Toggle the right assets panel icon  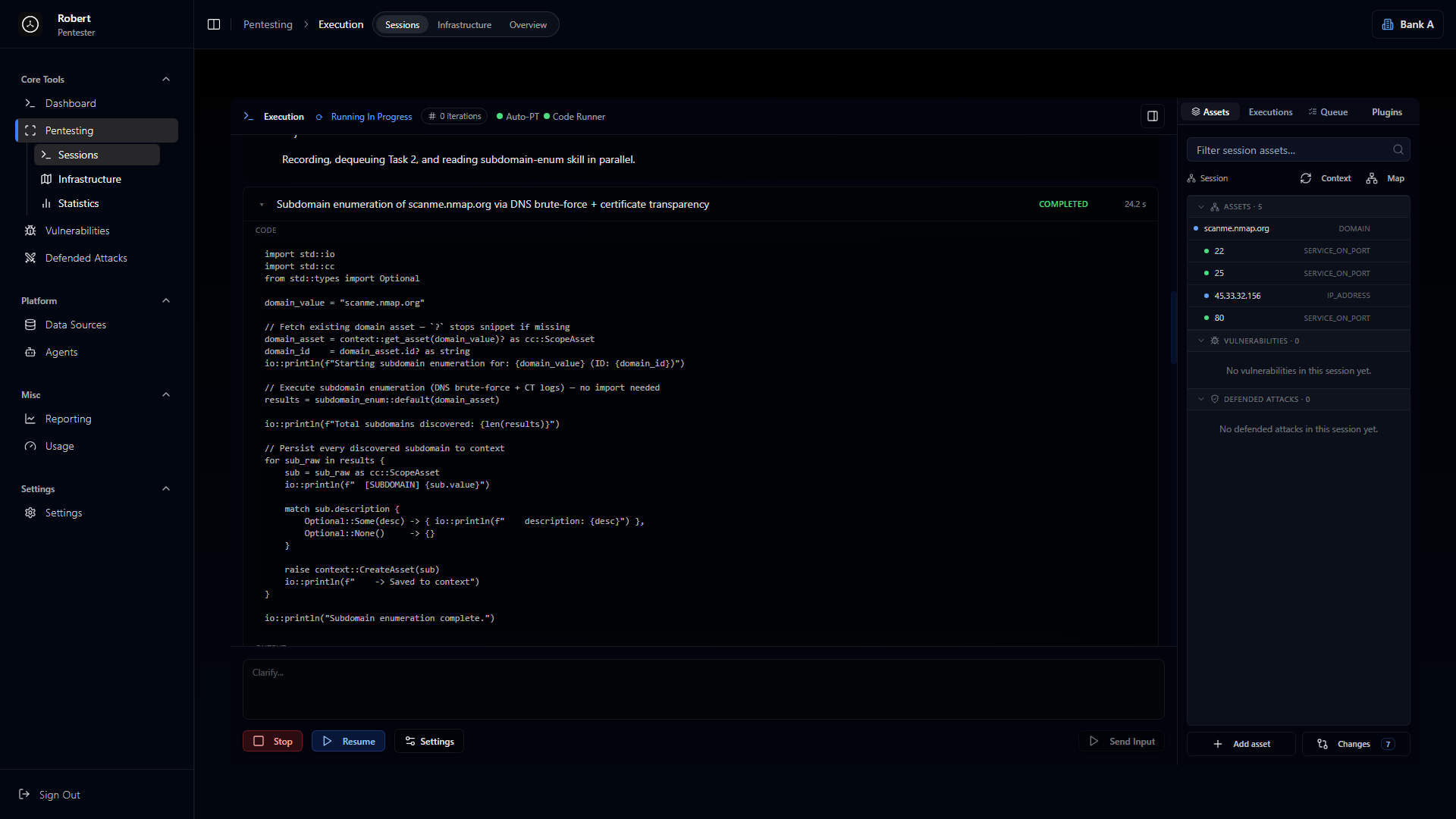click(1153, 116)
